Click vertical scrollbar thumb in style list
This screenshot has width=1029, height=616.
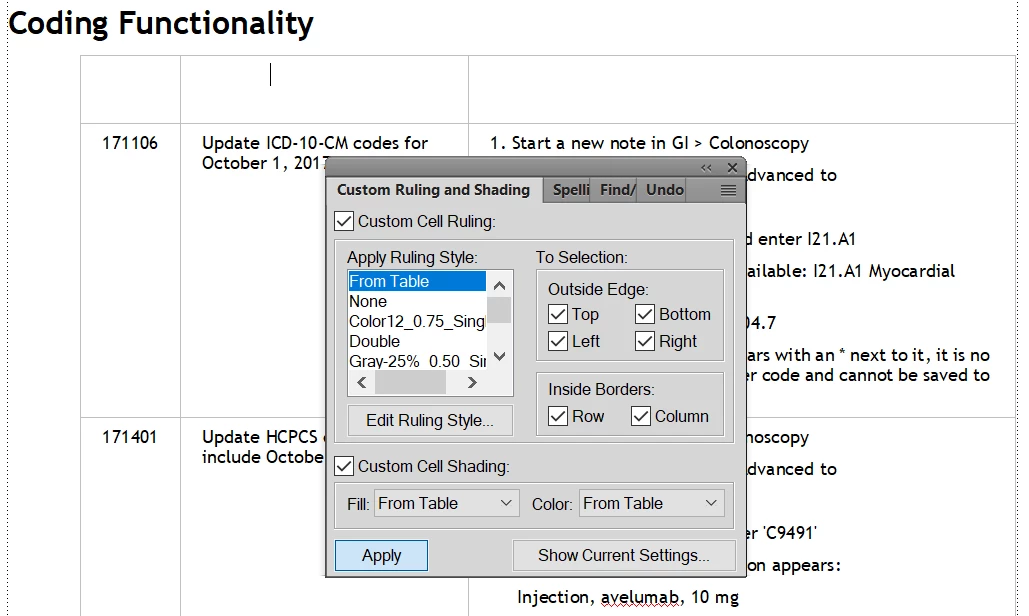499,310
